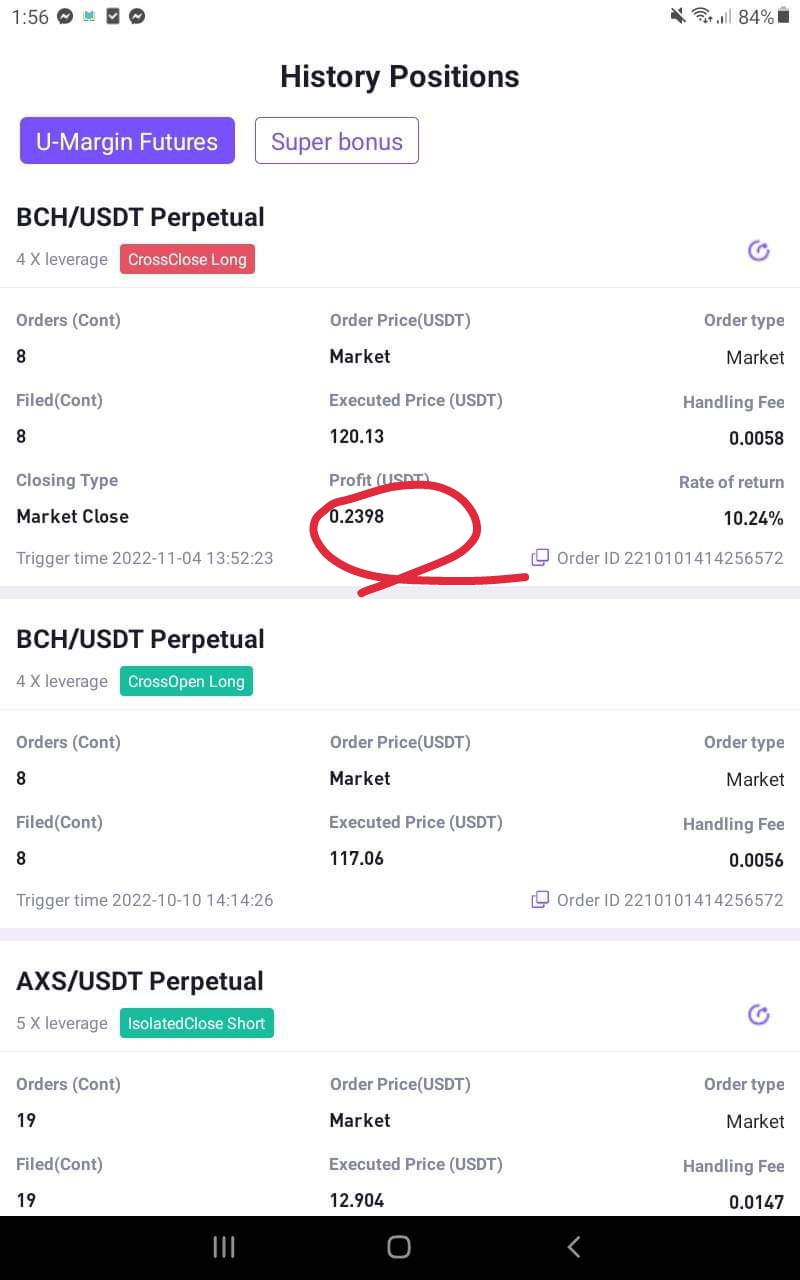Tap the IsolatedClose Short green tag
800x1280 pixels.
[x=196, y=1023]
